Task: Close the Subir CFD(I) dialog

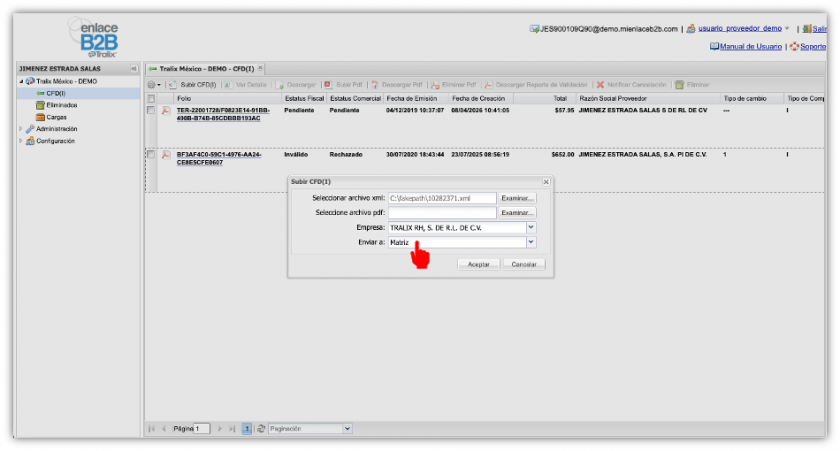Action: pyautogui.click(x=545, y=182)
